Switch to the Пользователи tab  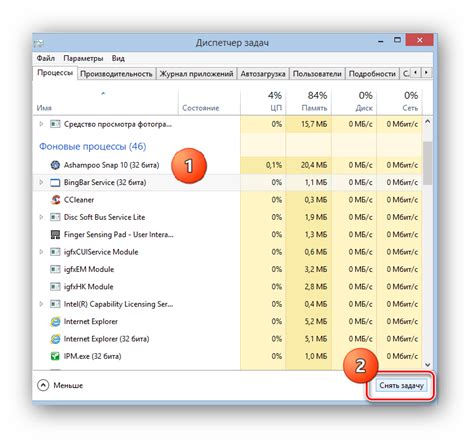[317, 74]
